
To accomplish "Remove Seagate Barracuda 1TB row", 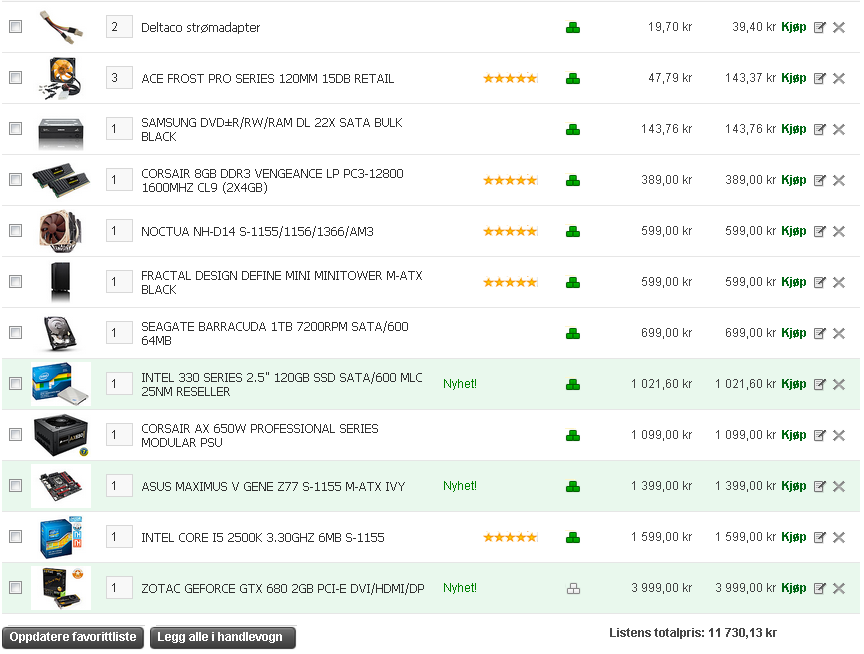I will point(839,333).
